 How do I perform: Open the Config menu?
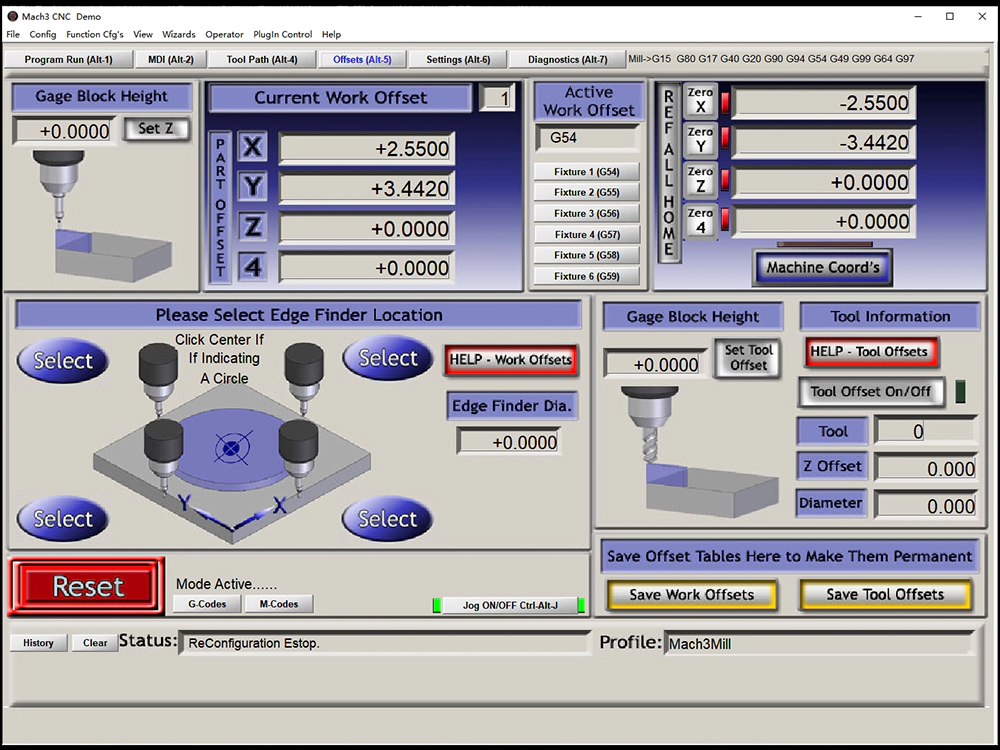tap(43, 34)
